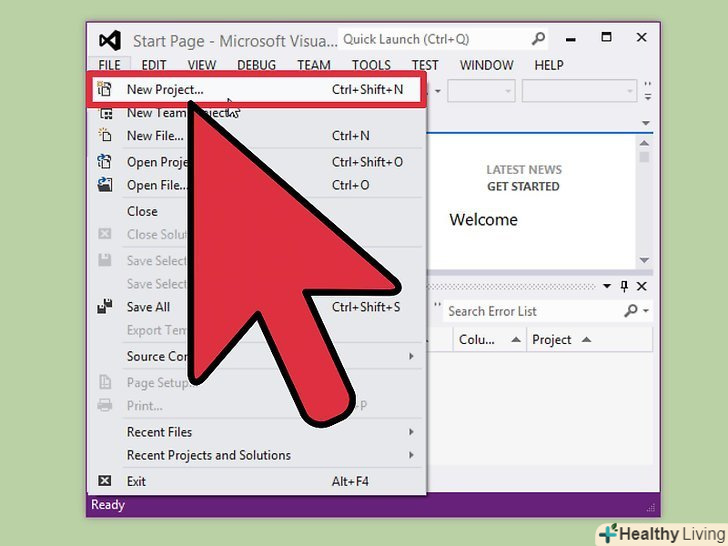
Task: Open the first empty toolbar combo box
Action: coord(481,91)
